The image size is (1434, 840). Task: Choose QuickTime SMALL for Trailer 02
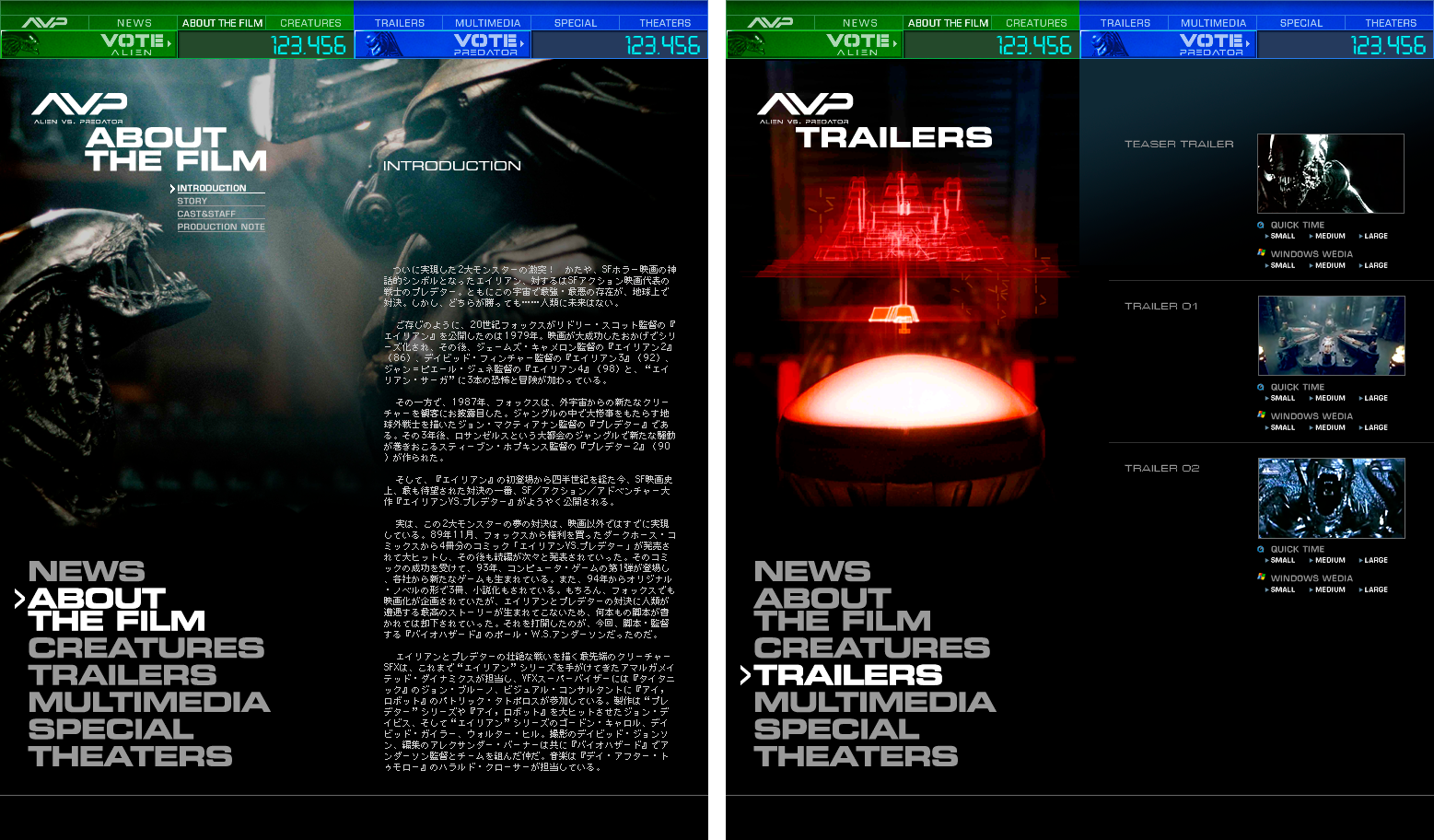coord(1280,560)
